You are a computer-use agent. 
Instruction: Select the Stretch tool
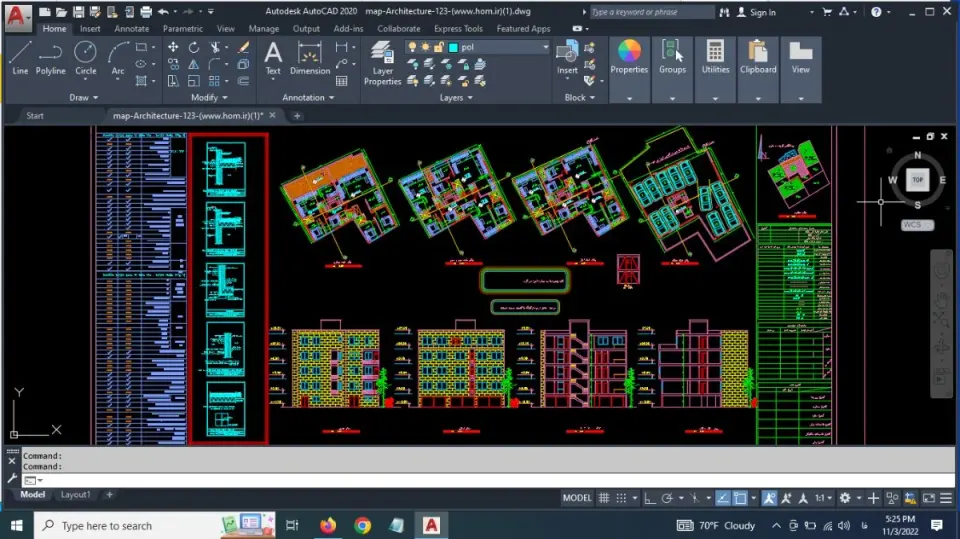[173, 81]
